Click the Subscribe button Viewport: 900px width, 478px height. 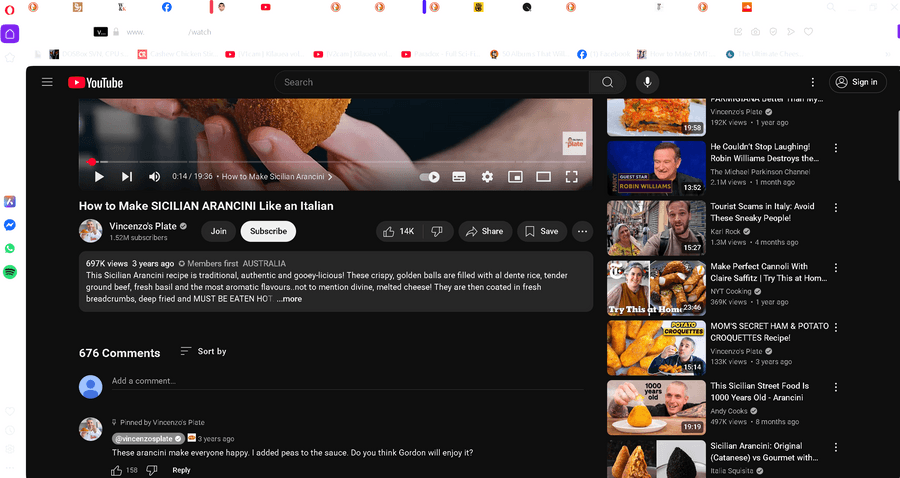(268, 231)
